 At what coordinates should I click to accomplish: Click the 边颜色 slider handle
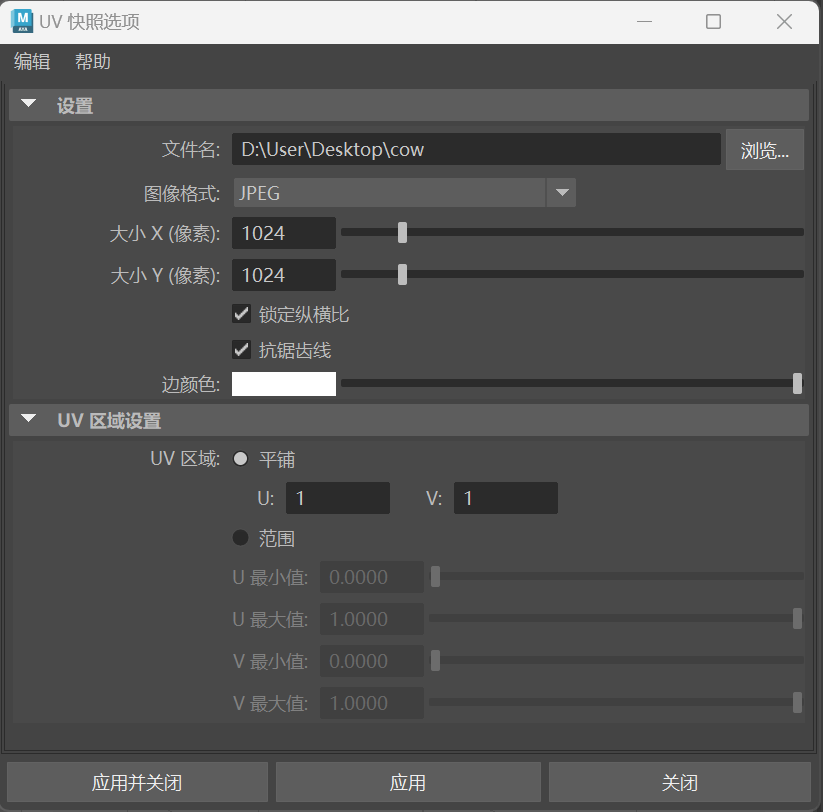coord(797,383)
